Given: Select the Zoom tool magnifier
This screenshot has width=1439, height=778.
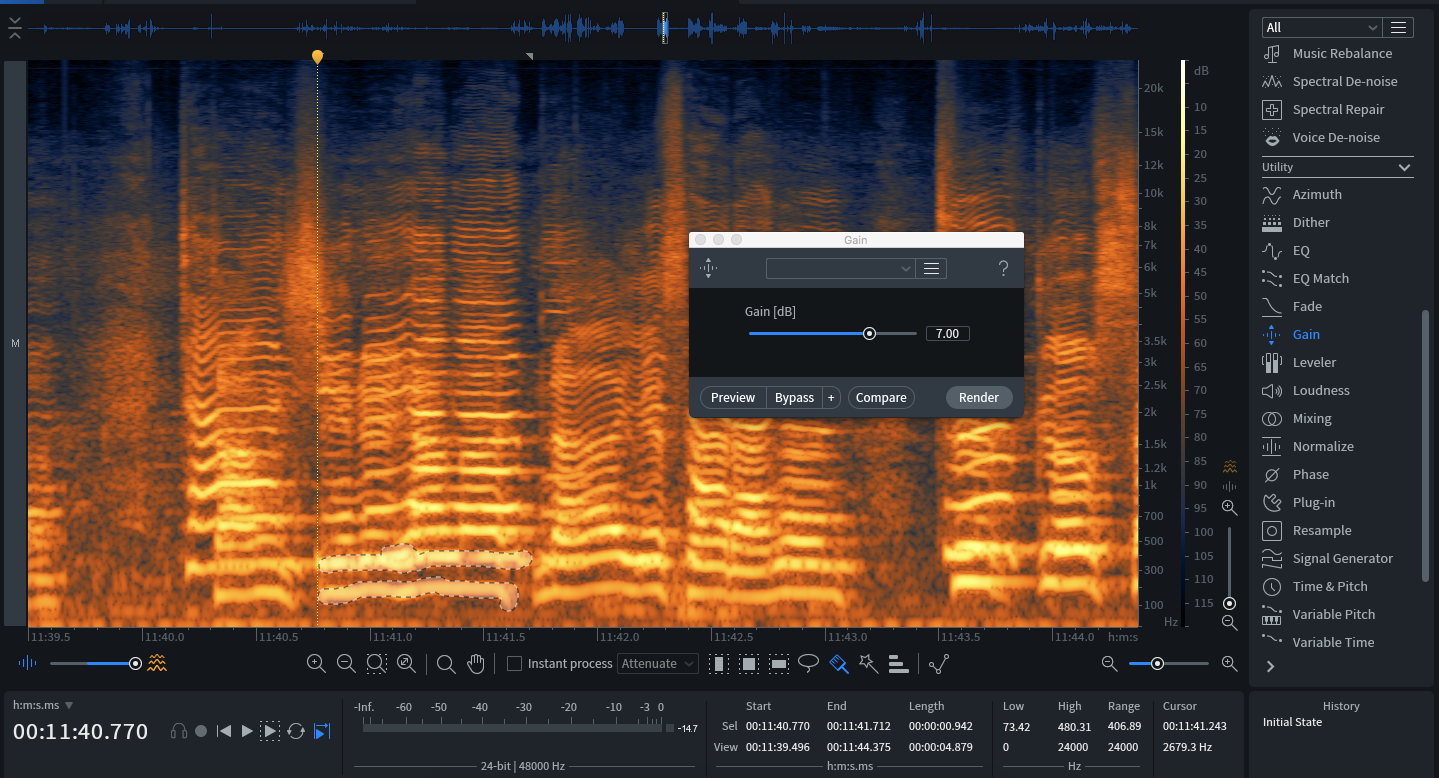Looking at the screenshot, I should tap(446, 663).
